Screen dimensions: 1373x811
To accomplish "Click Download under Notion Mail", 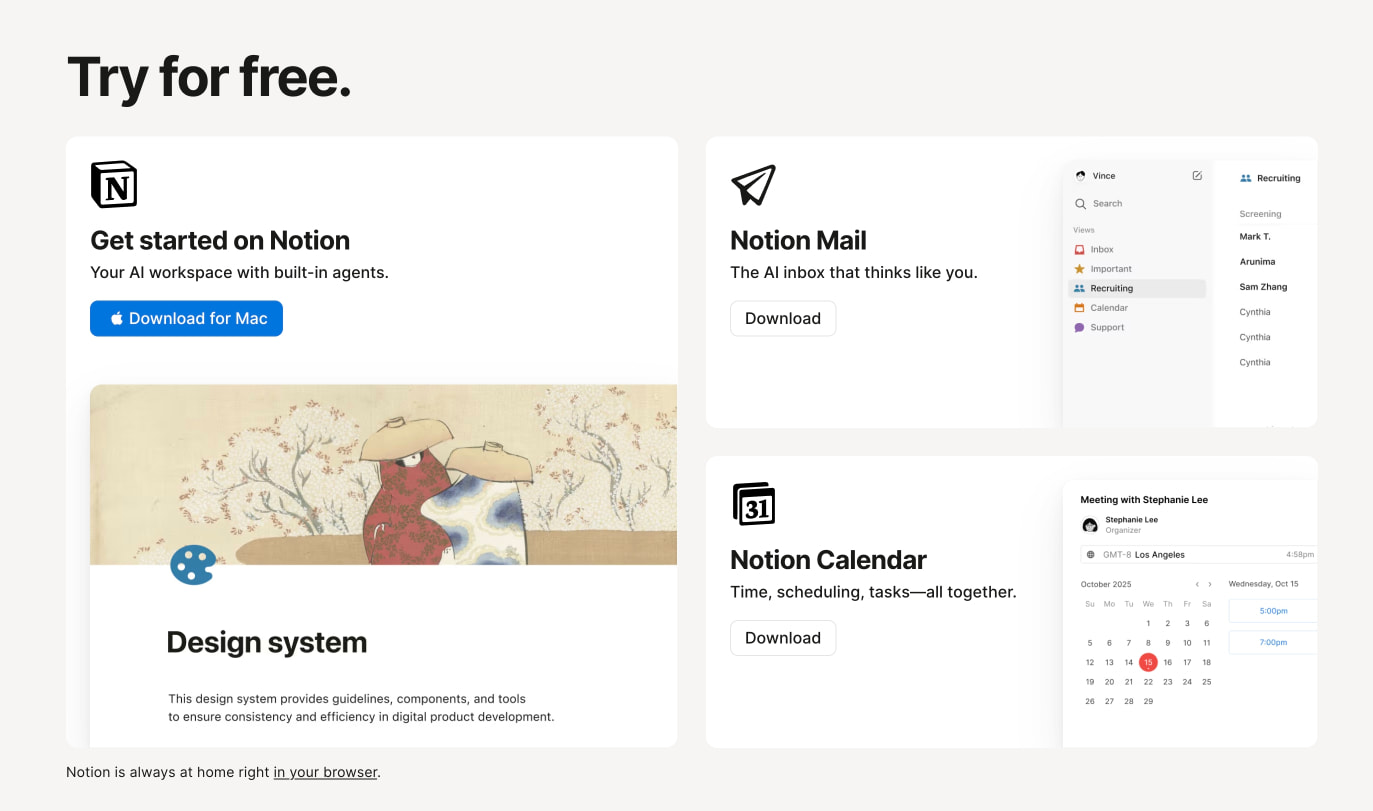I will (783, 319).
